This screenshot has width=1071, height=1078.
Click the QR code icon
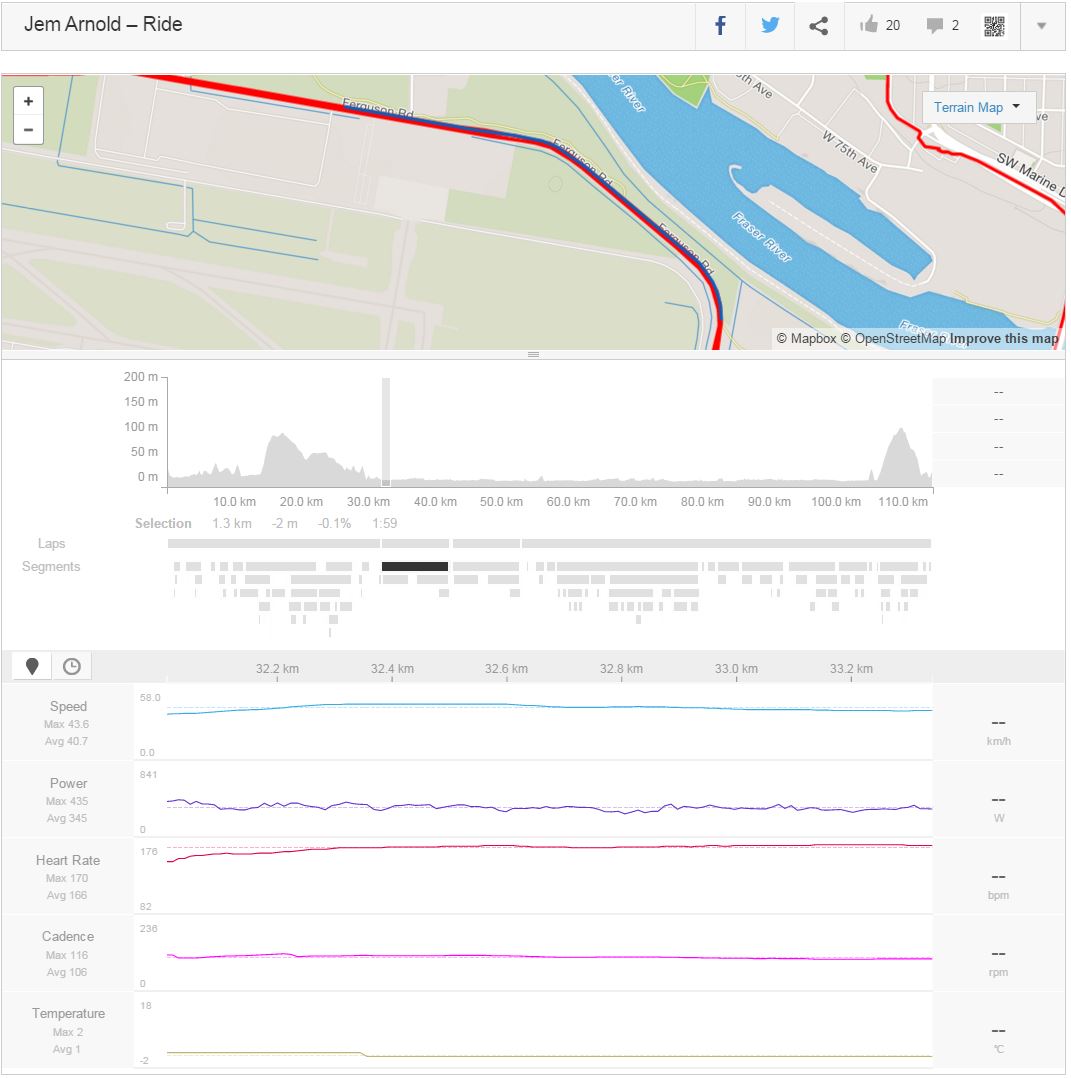tap(995, 25)
